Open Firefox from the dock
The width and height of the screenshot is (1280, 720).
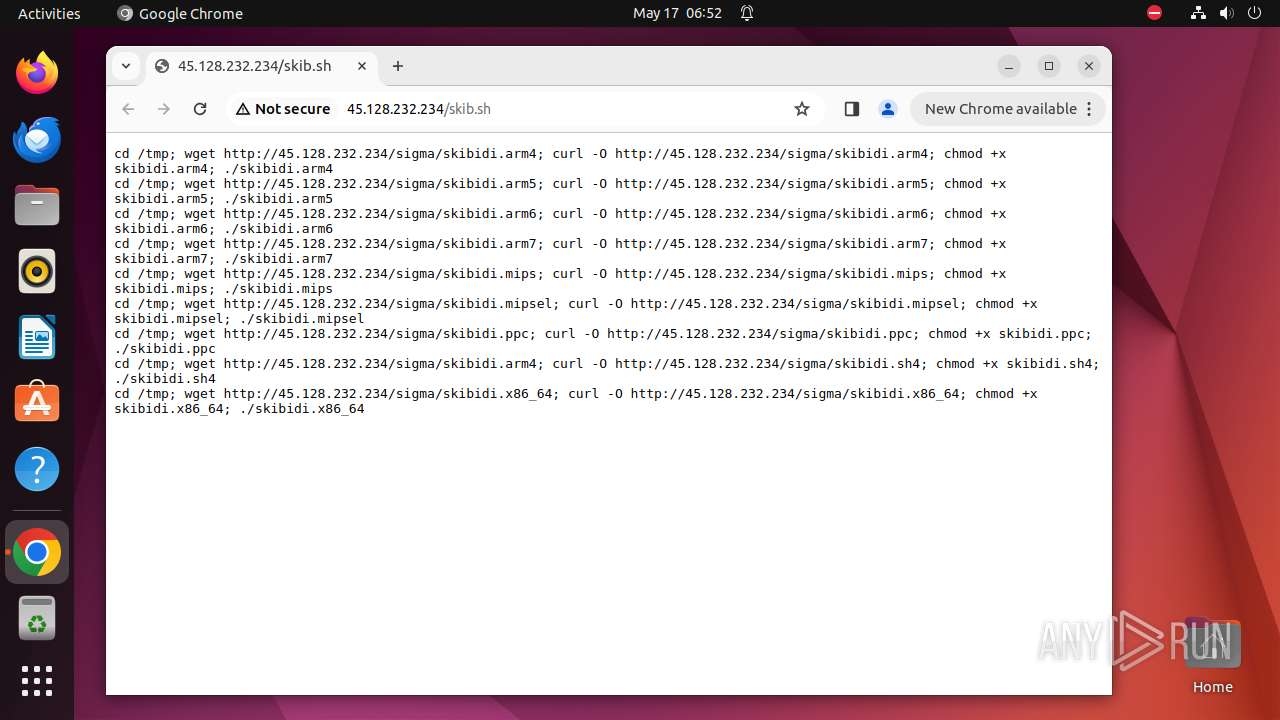point(37,73)
